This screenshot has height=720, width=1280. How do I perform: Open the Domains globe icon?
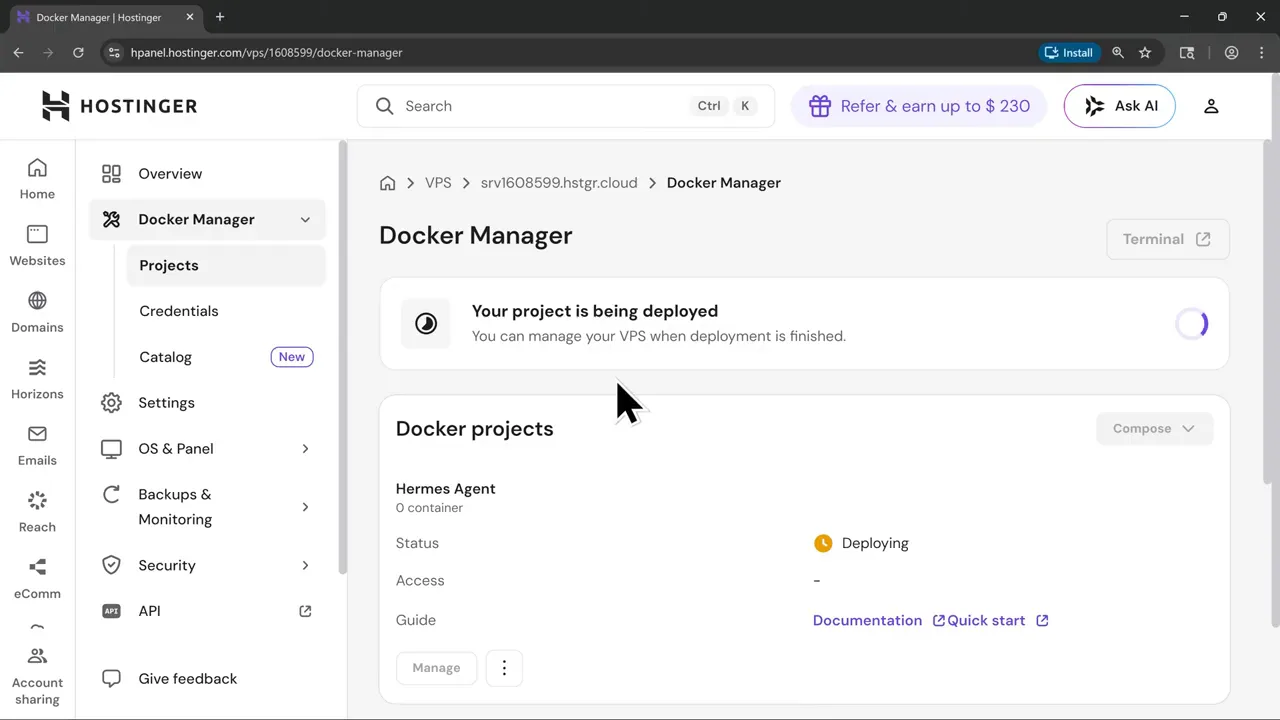37,300
